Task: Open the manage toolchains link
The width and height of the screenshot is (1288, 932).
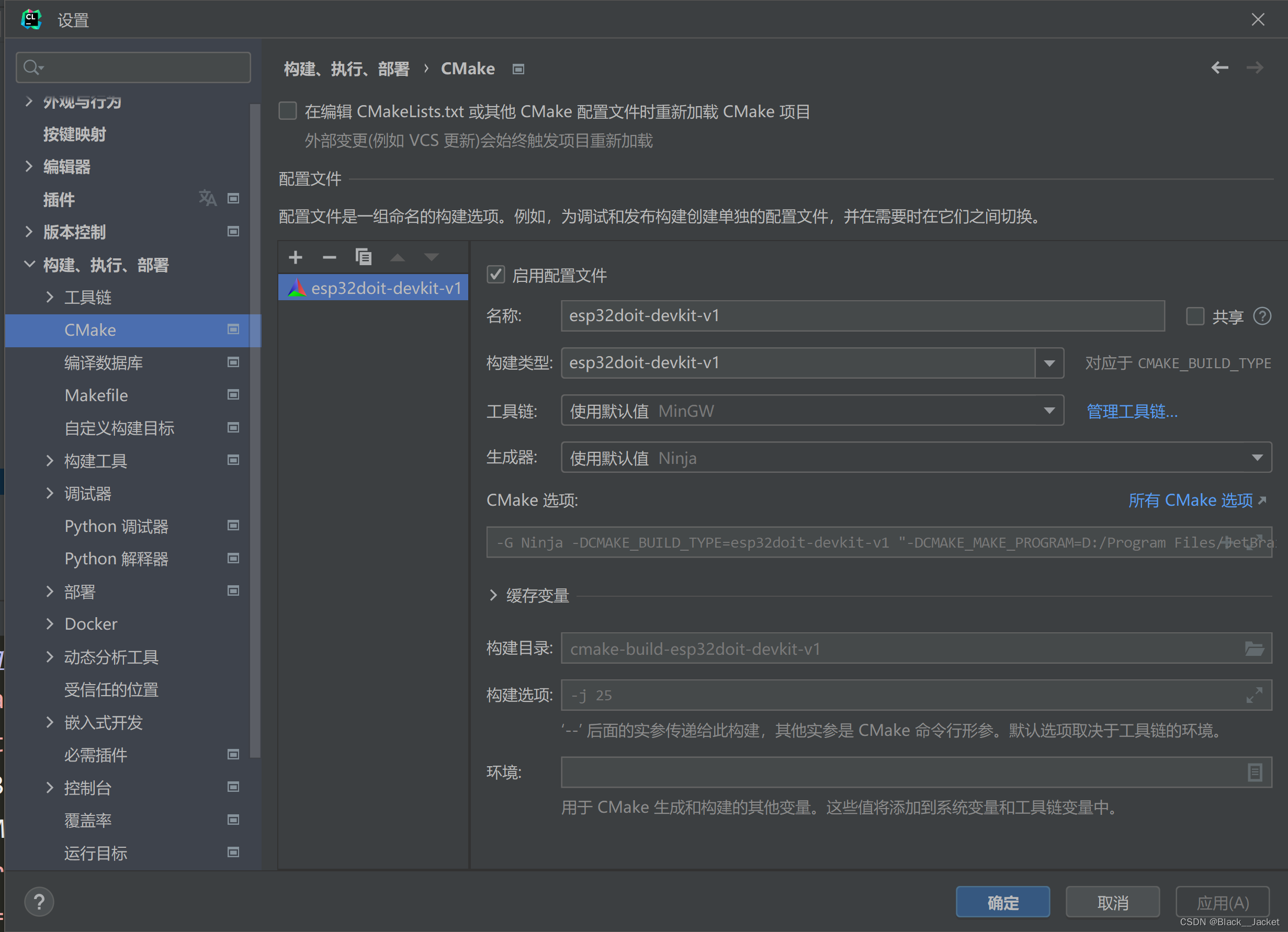Action: click(1131, 411)
